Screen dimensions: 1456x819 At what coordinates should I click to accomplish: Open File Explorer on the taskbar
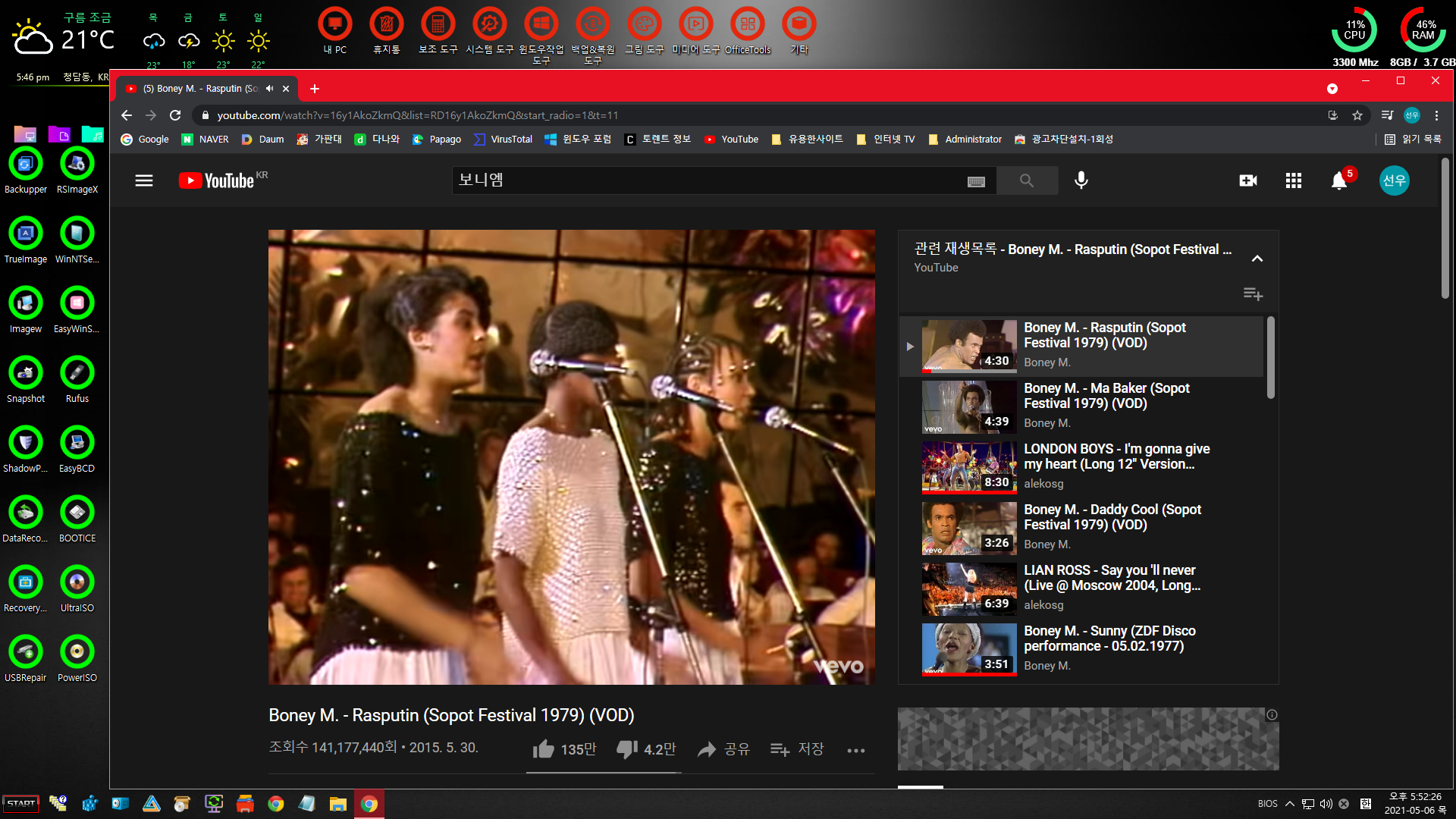[x=337, y=804]
